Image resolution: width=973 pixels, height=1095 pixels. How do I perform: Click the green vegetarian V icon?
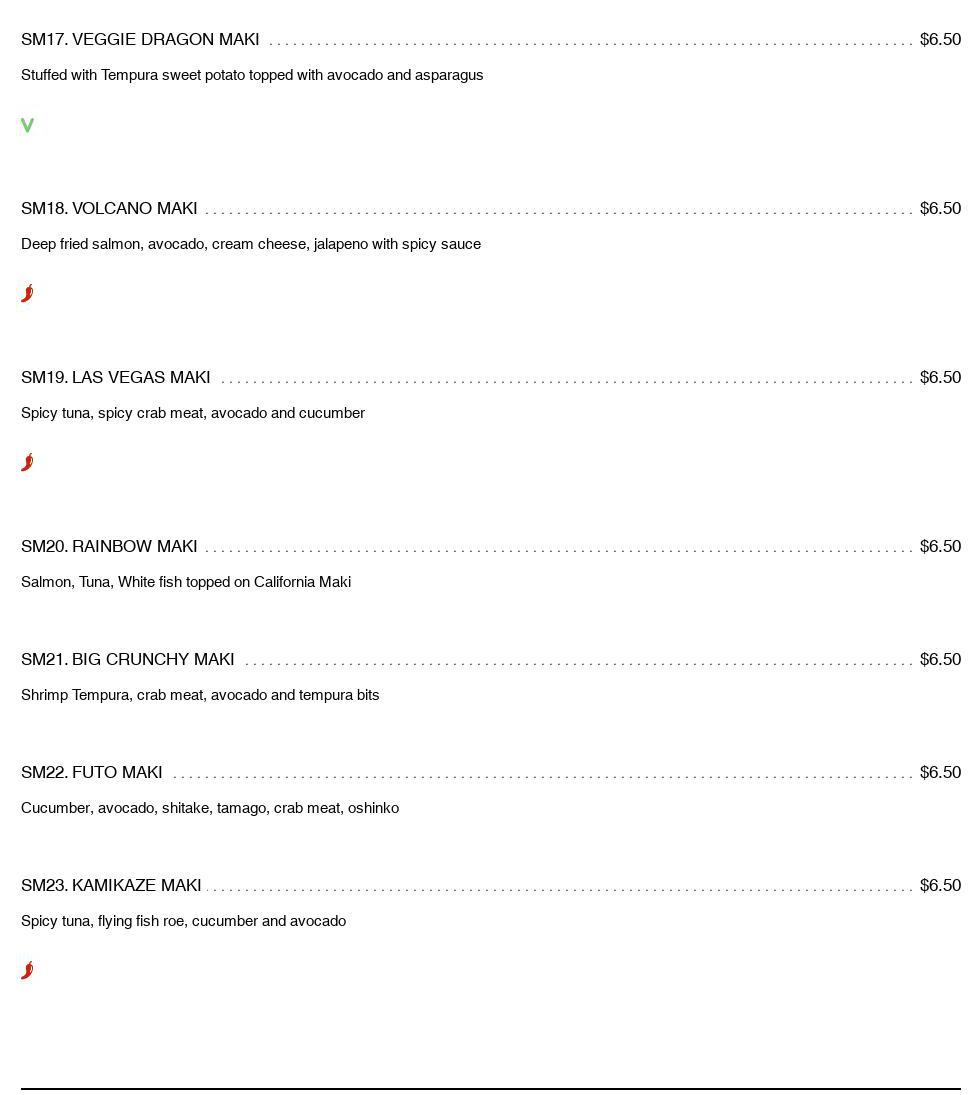pyautogui.click(x=27, y=125)
